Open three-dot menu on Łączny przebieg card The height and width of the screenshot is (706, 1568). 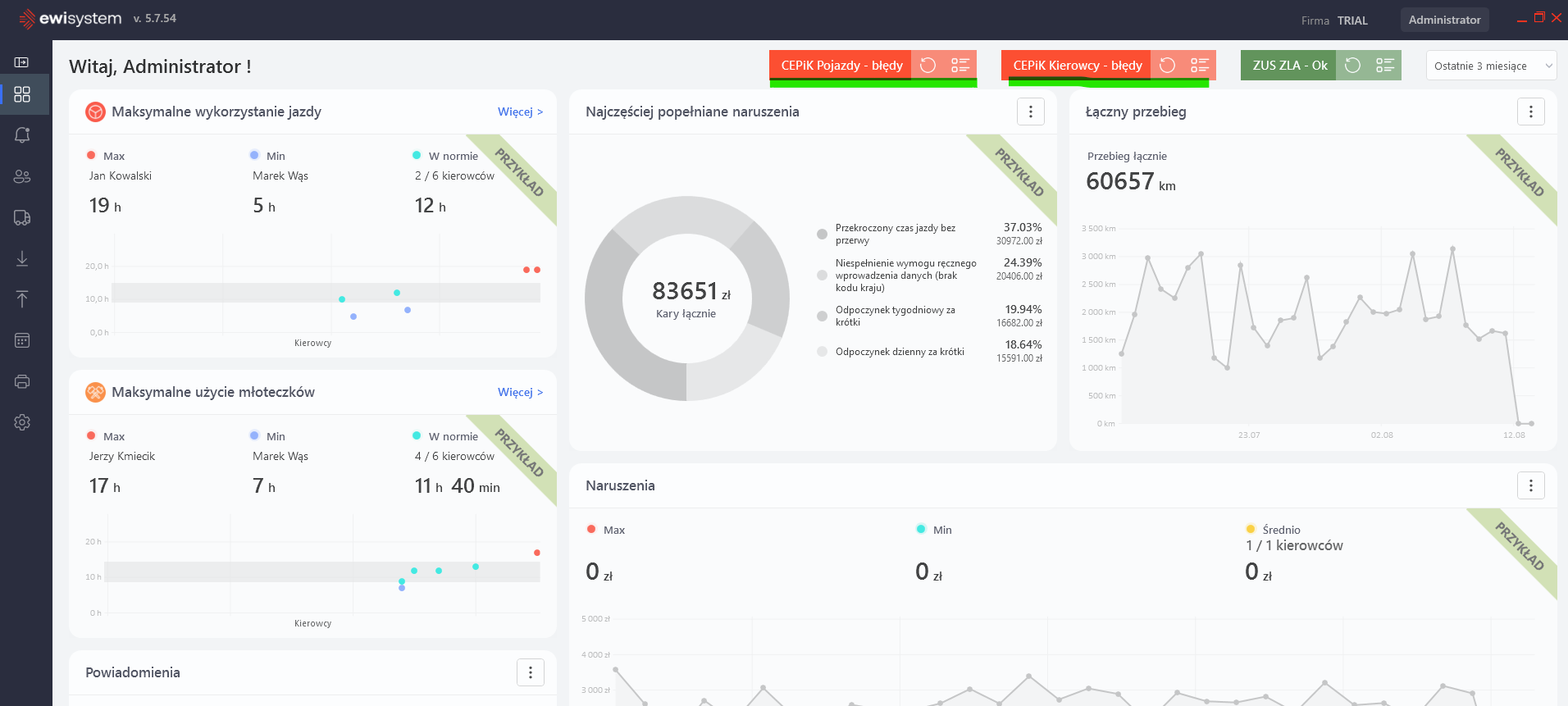coord(1530,112)
